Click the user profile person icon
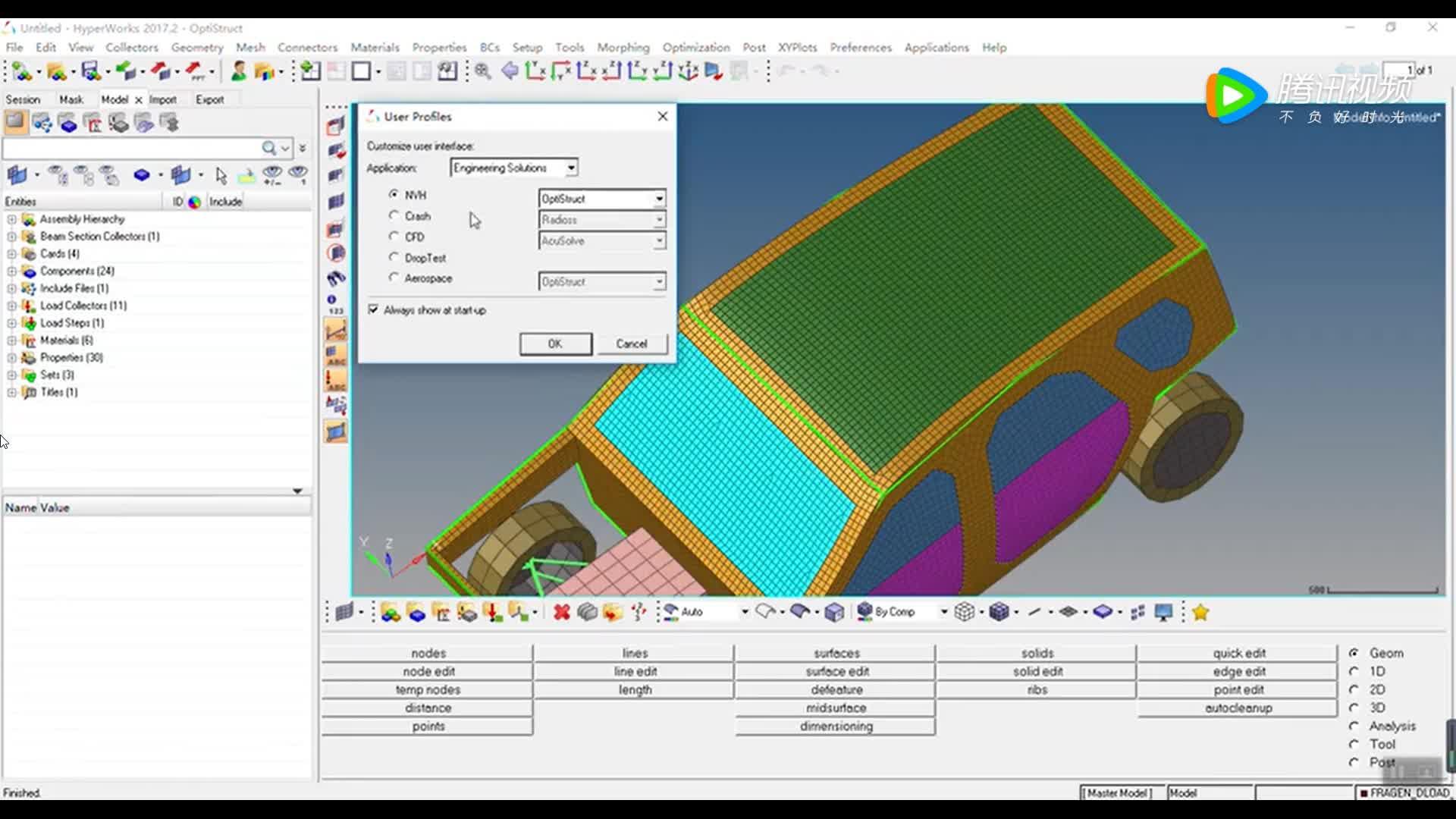This screenshot has width=1456, height=819. [x=238, y=71]
